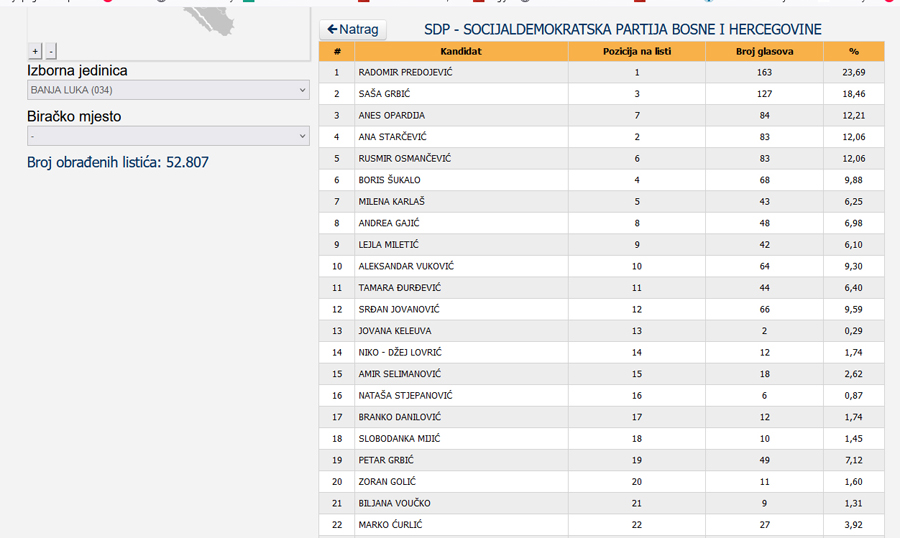Image resolution: width=900 pixels, height=538 pixels.
Task: Click the % column header
Action: tap(854, 52)
